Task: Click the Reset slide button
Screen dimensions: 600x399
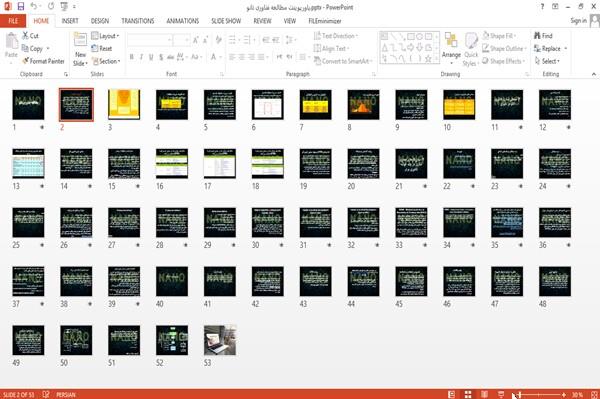Action: [x=102, y=49]
